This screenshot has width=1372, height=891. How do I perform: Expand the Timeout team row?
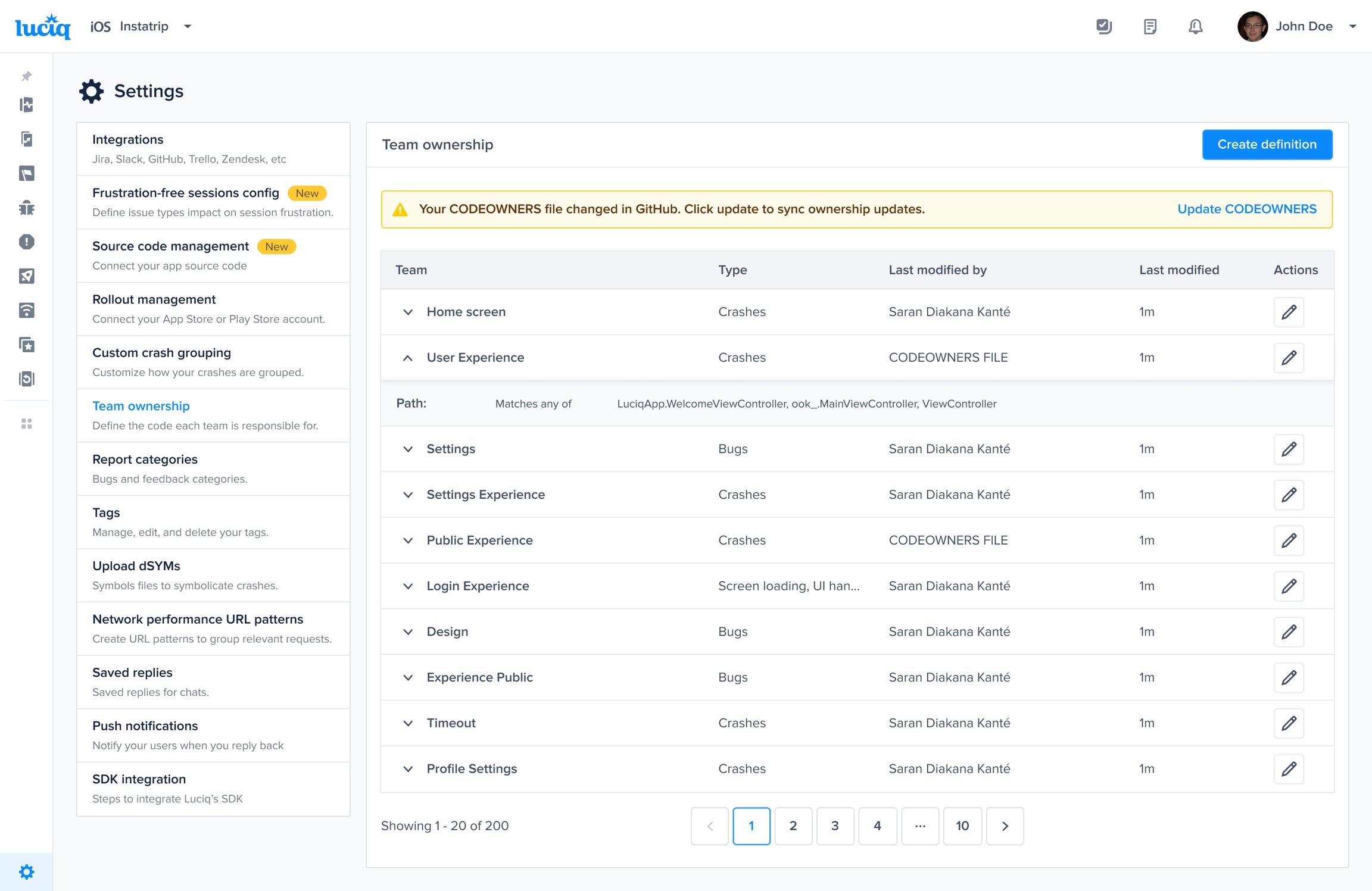click(408, 723)
